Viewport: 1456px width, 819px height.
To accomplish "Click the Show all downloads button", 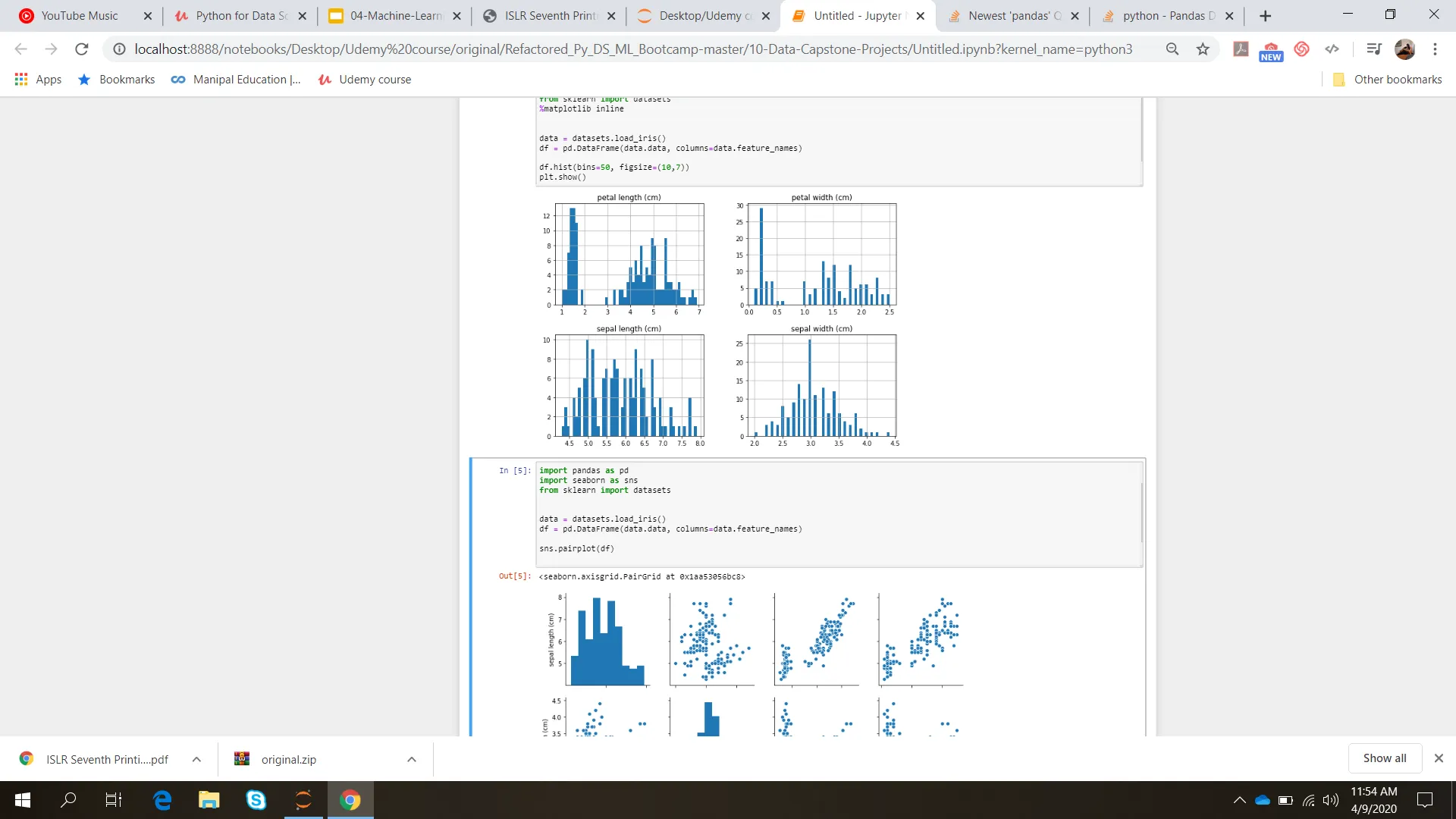I will [1384, 758].
